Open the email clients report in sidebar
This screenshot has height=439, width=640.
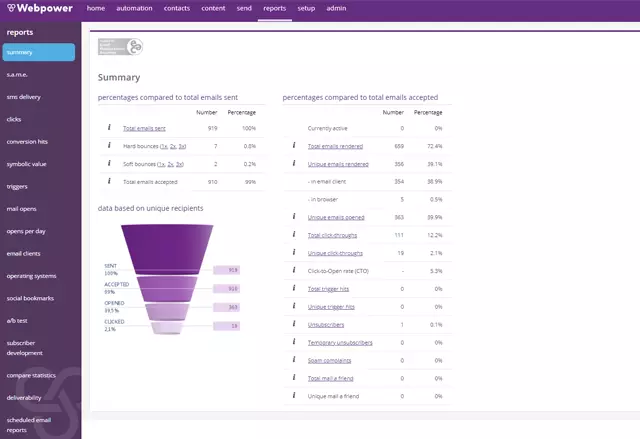pyautogui.click(x=24, y=253)
